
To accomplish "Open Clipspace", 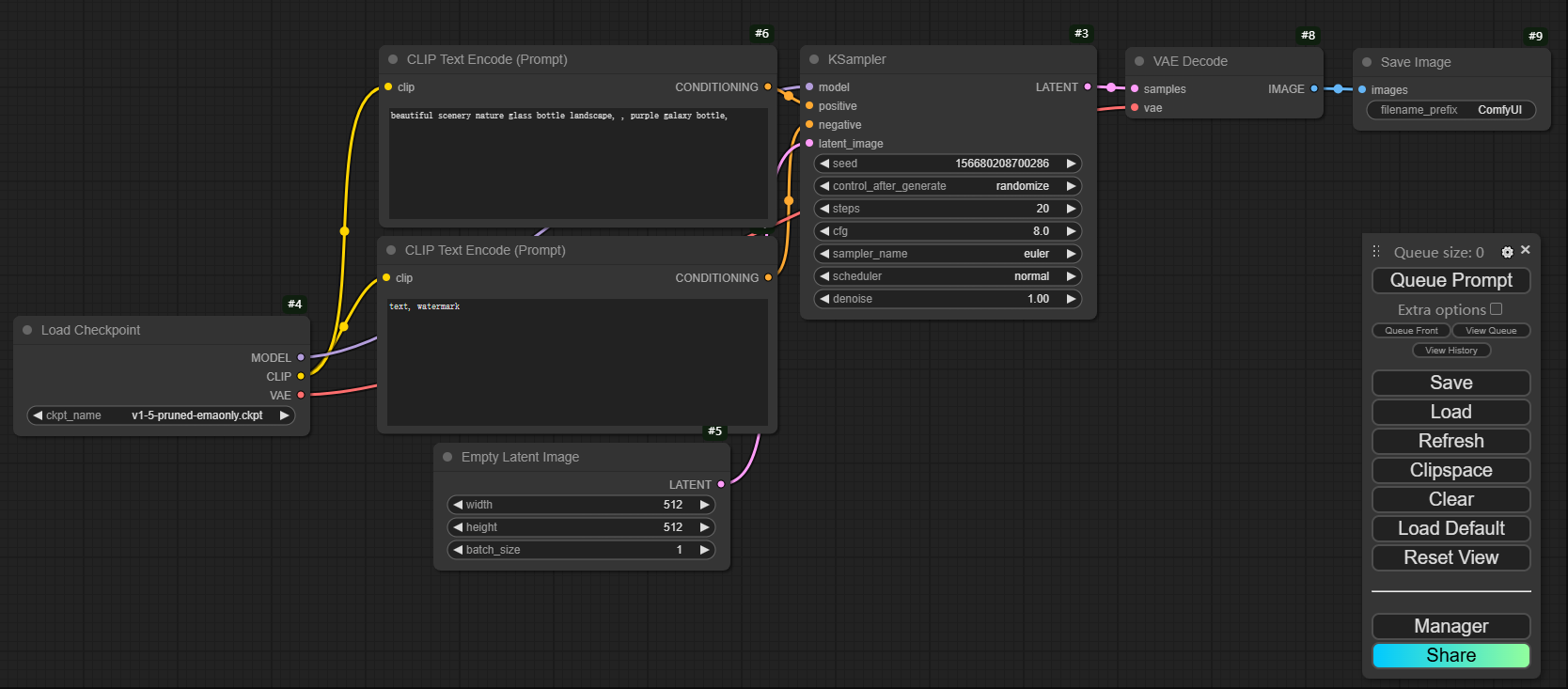I will (1451, 470).
